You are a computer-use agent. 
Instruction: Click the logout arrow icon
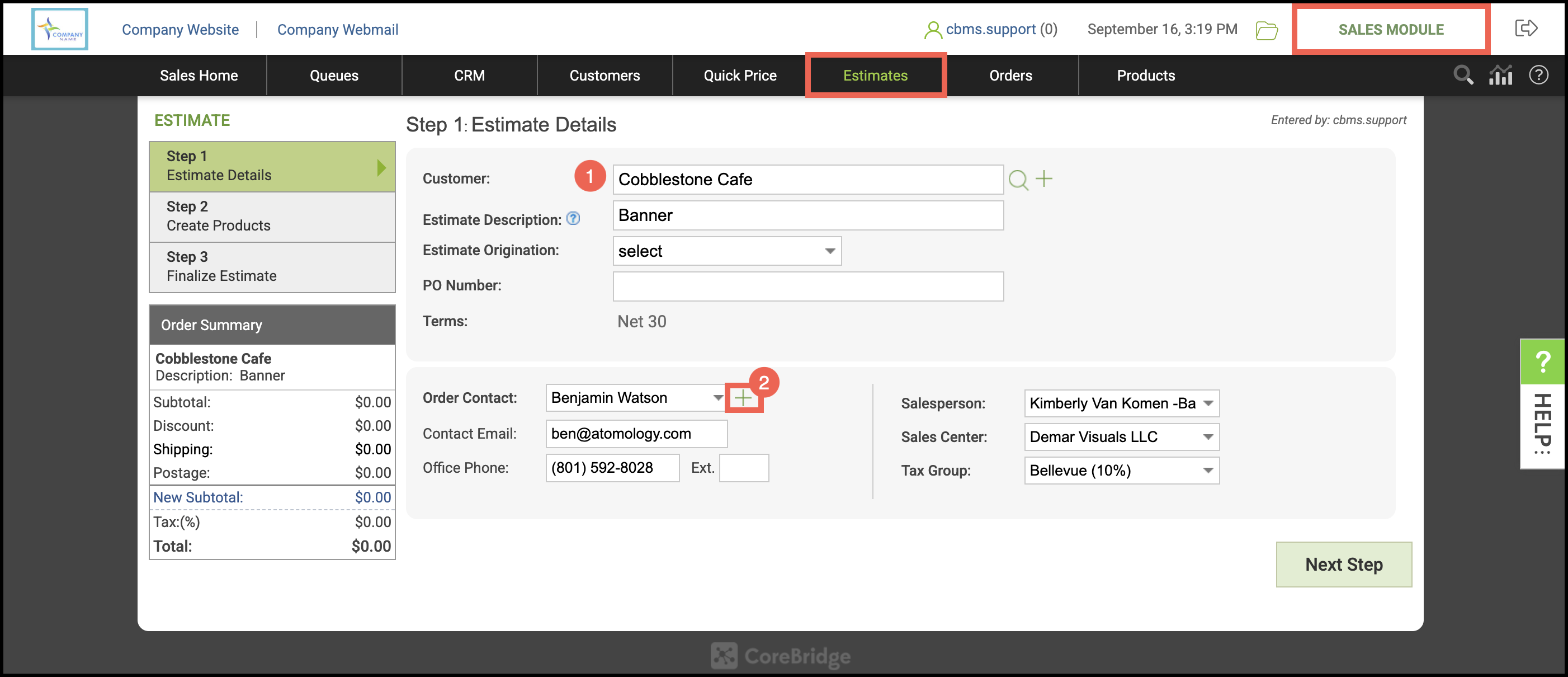coord(1526,28)
